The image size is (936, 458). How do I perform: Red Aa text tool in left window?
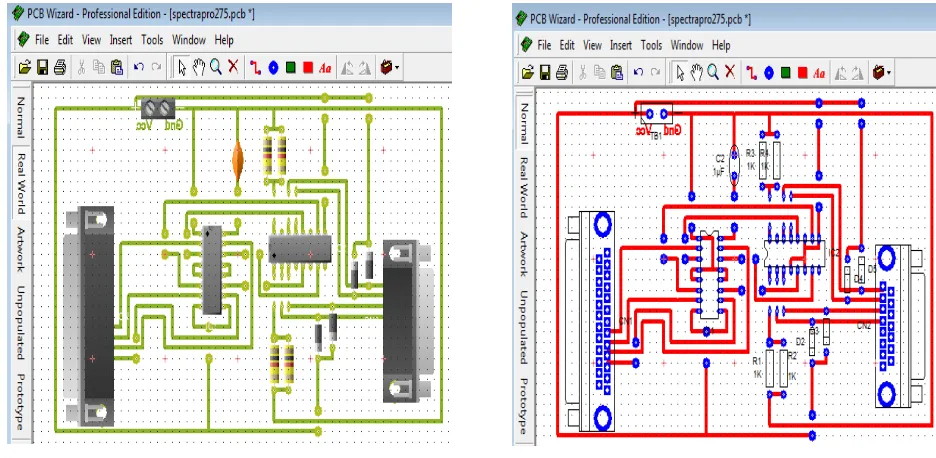coord(325,68)
